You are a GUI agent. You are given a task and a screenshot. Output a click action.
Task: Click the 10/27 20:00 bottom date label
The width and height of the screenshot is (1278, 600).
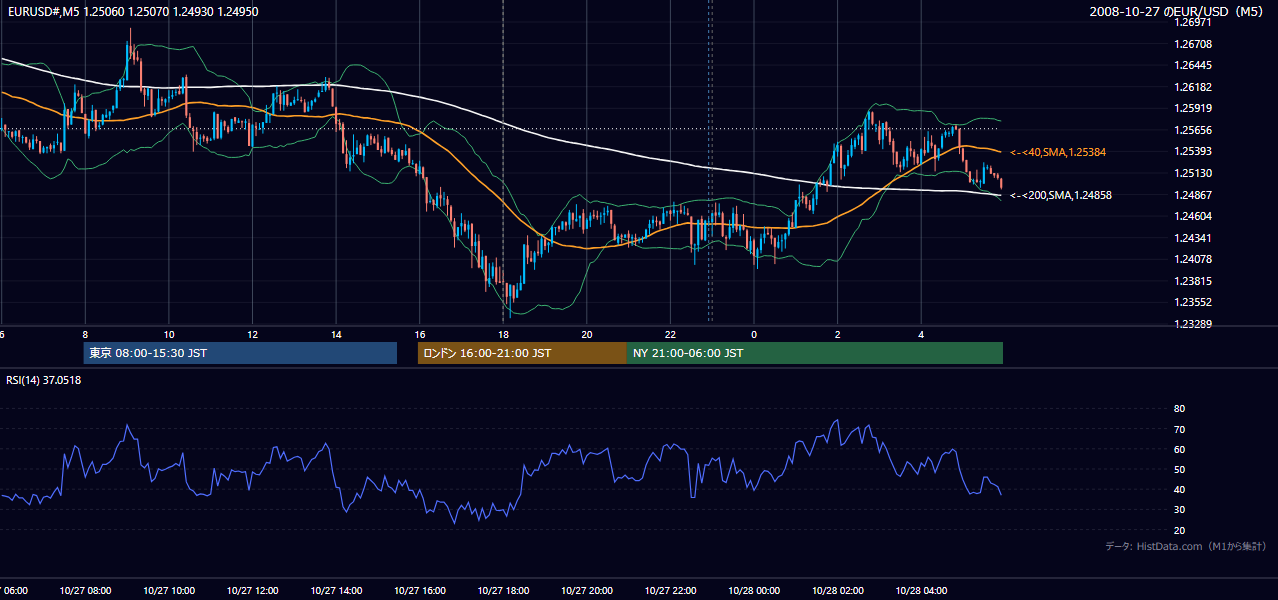[587, 591]
